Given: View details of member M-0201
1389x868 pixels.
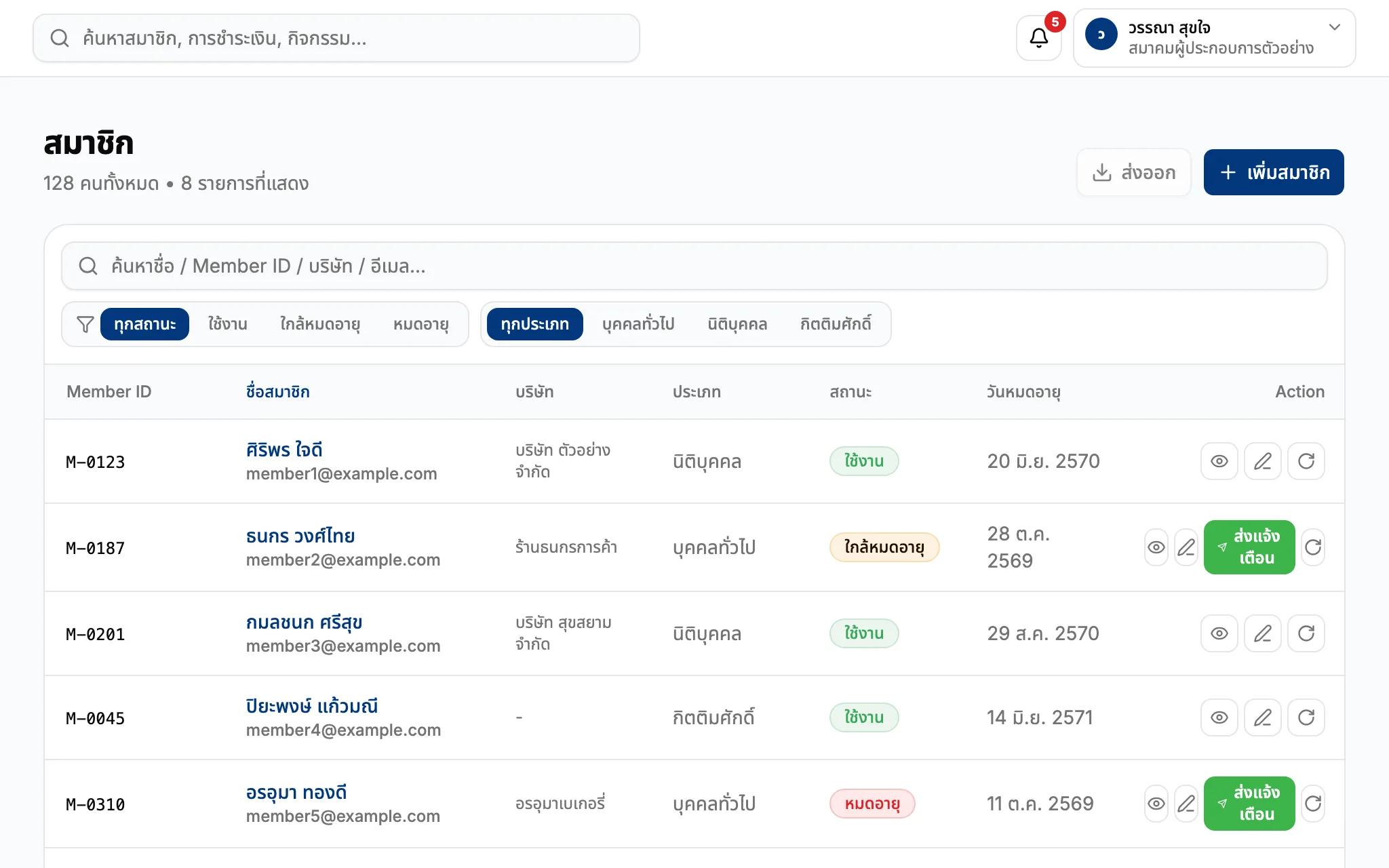Looking at the screenshot, I should point(1219,633).
